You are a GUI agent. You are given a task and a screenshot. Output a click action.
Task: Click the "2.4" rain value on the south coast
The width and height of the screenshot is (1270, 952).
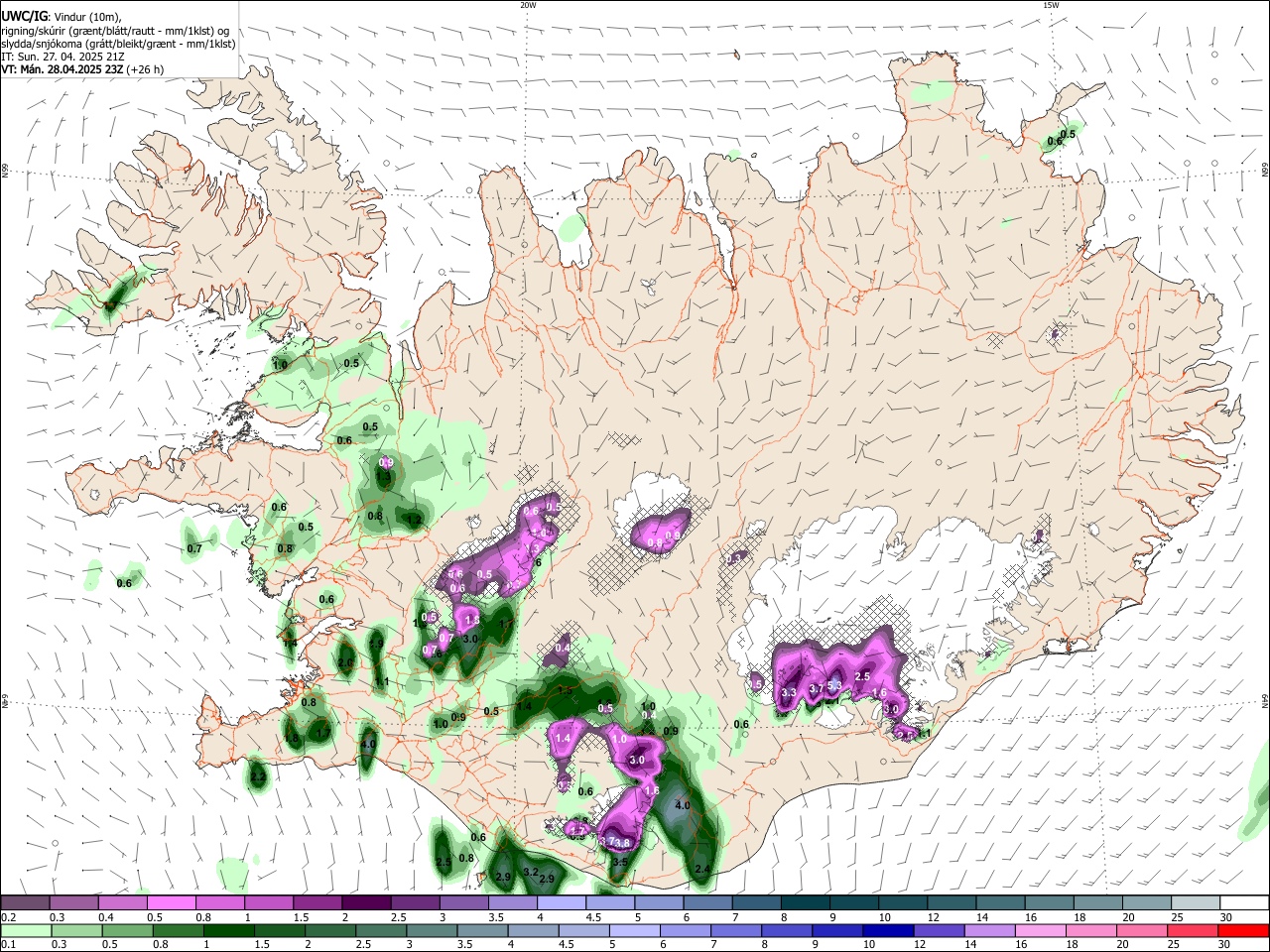pyautogui.click(x=703, y=870)
